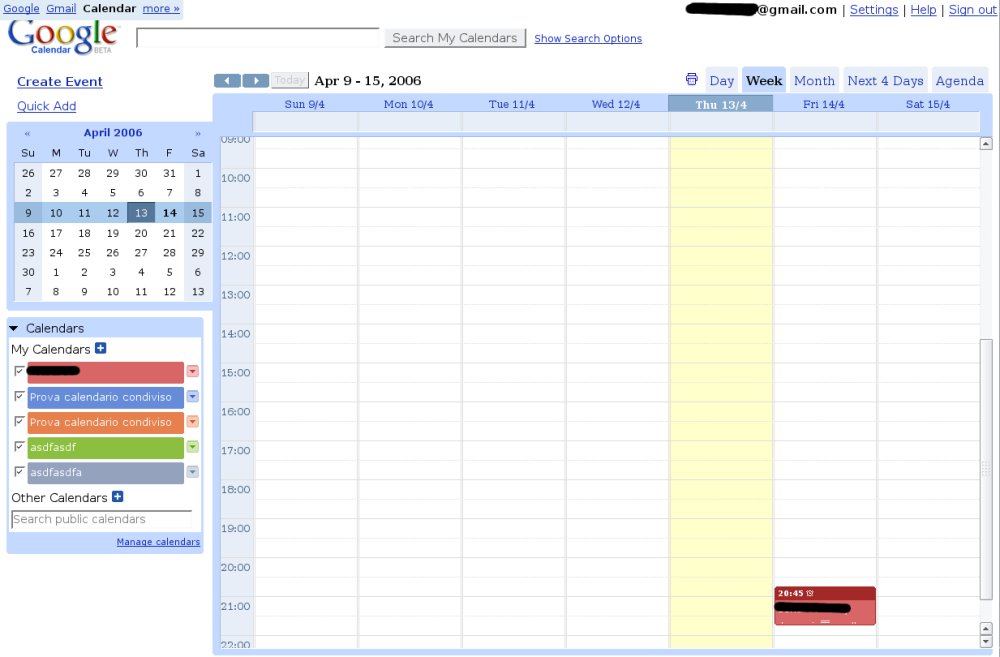1000x657 pixels.
Task: Switch to the Agenda view tab
Action: (x=959, y=81)
